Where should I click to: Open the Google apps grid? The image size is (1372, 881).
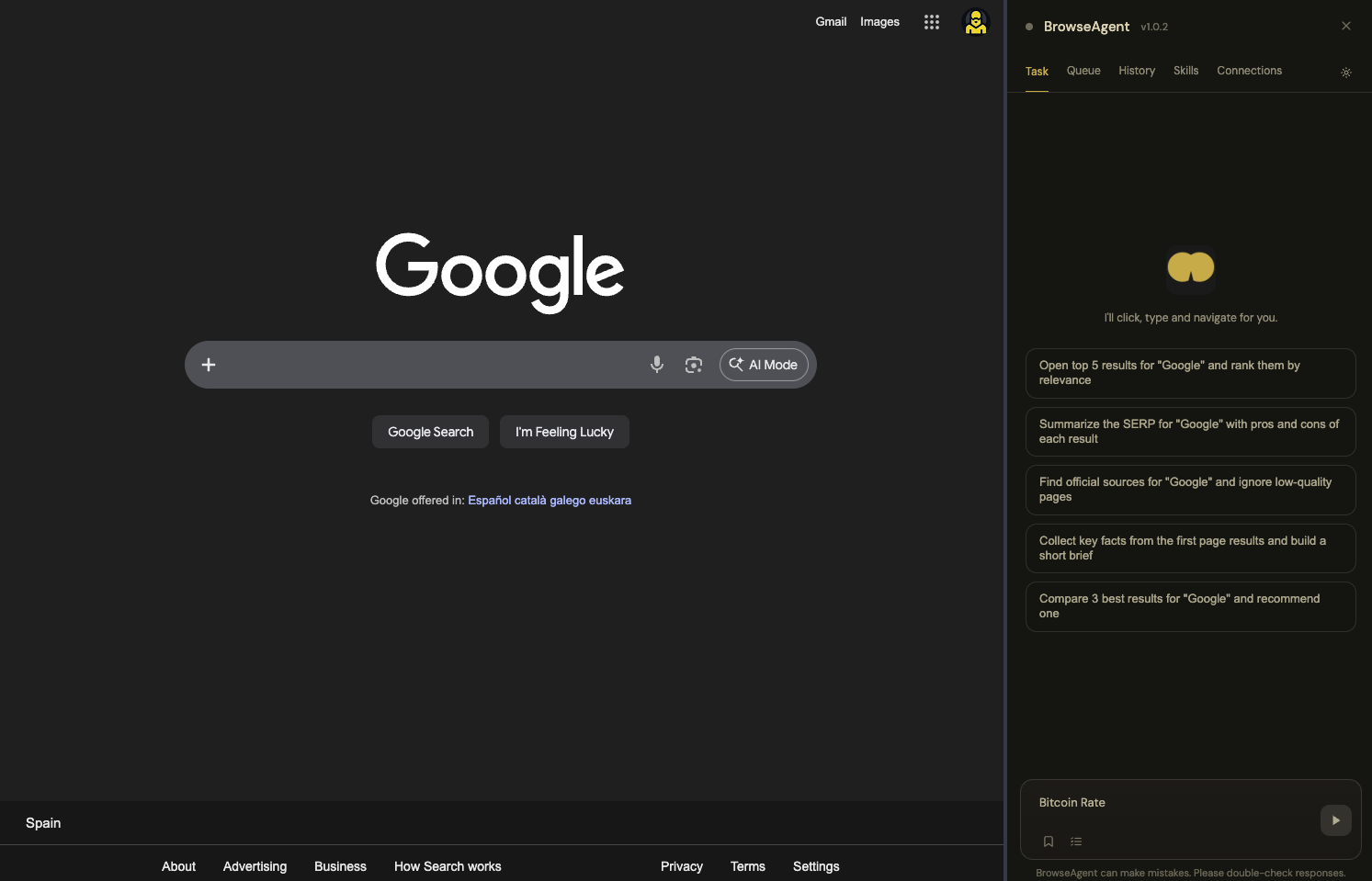931,21
